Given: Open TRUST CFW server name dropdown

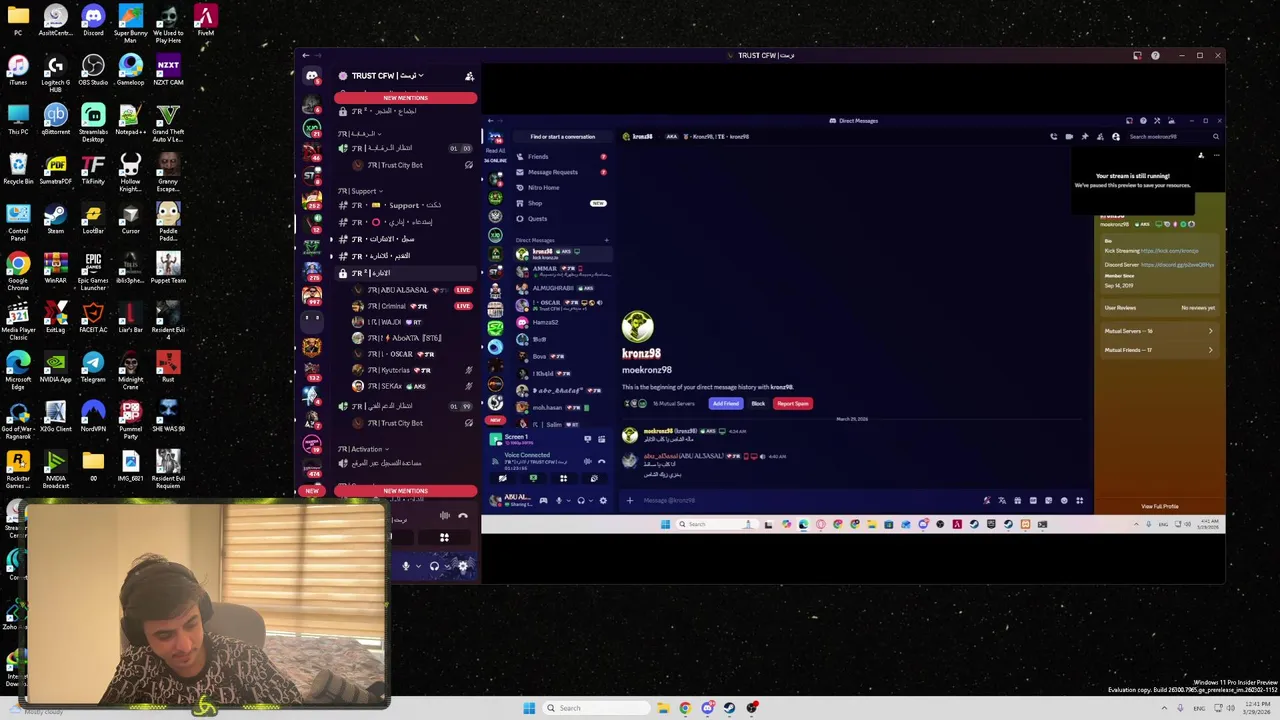Looking at the screenshot, I should click(x=387, y=76).
